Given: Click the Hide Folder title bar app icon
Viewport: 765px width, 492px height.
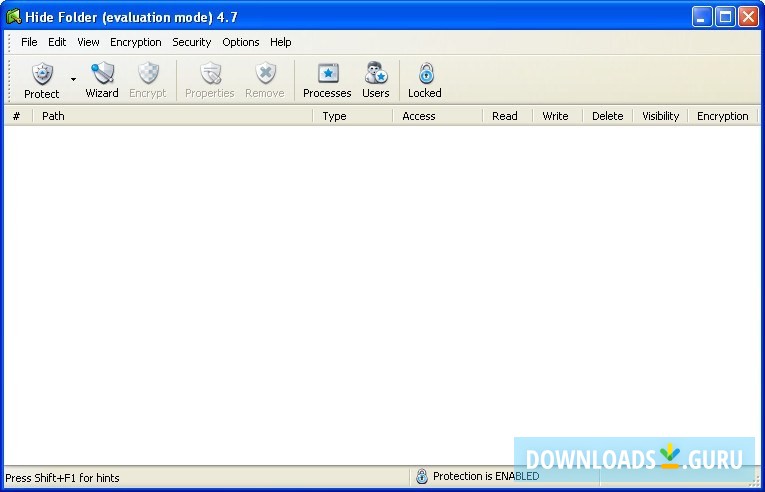Looking at the screenshot, I should (13, 17).
